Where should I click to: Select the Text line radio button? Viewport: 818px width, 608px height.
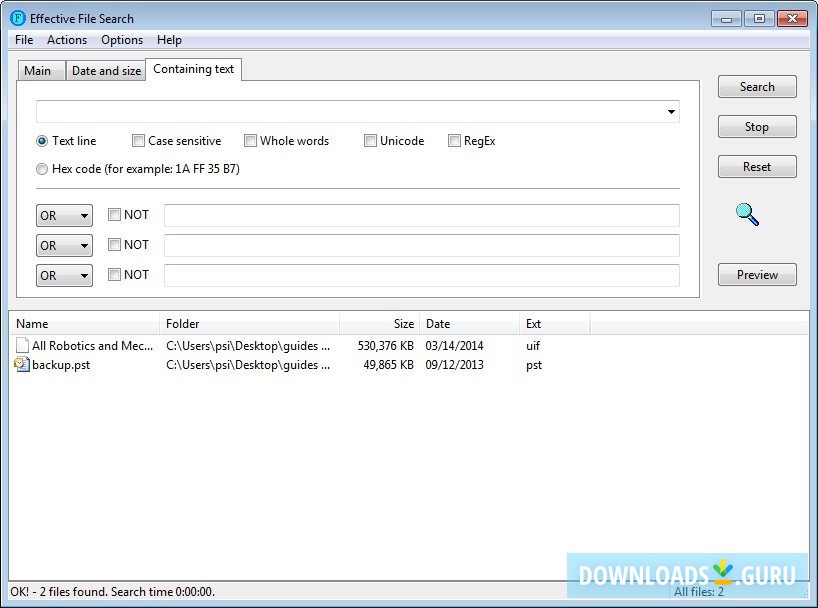[42, 141]
